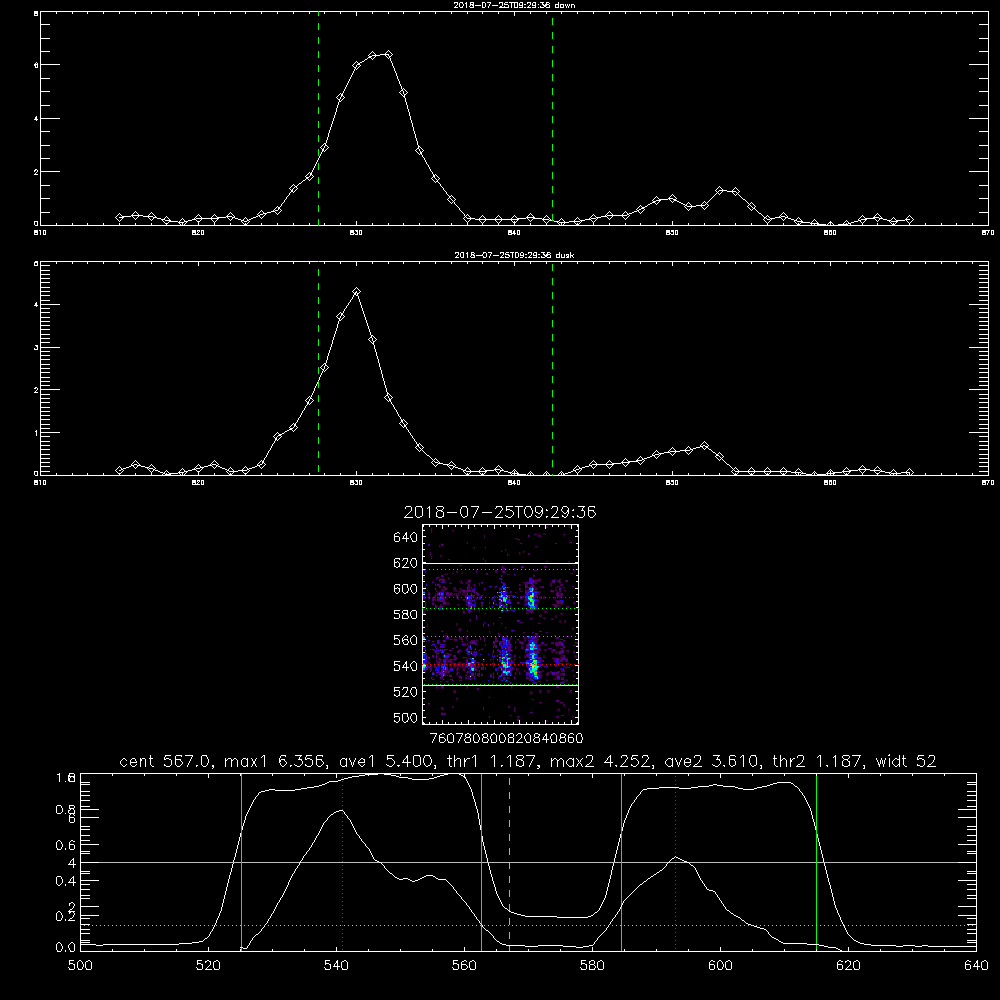Image resolution: width=1000 pixels, height=1000 pixels.
Task: Click spectral image y-axis label '500'
Action: click(x=405, y=717)
